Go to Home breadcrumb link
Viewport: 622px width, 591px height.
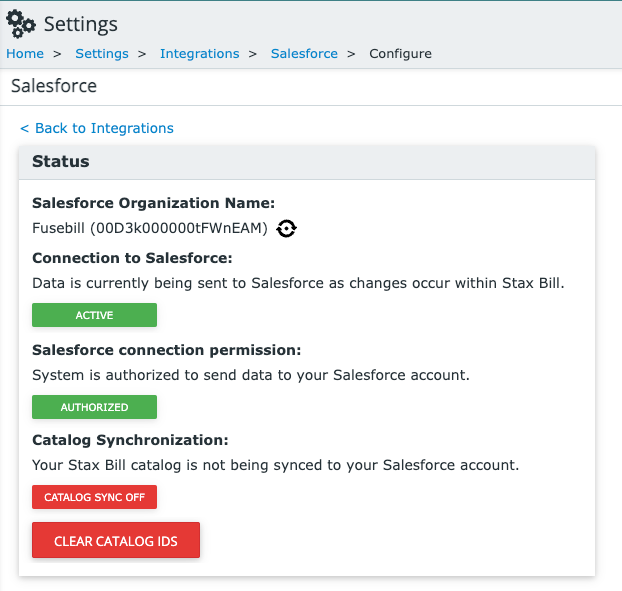(25, 54)
